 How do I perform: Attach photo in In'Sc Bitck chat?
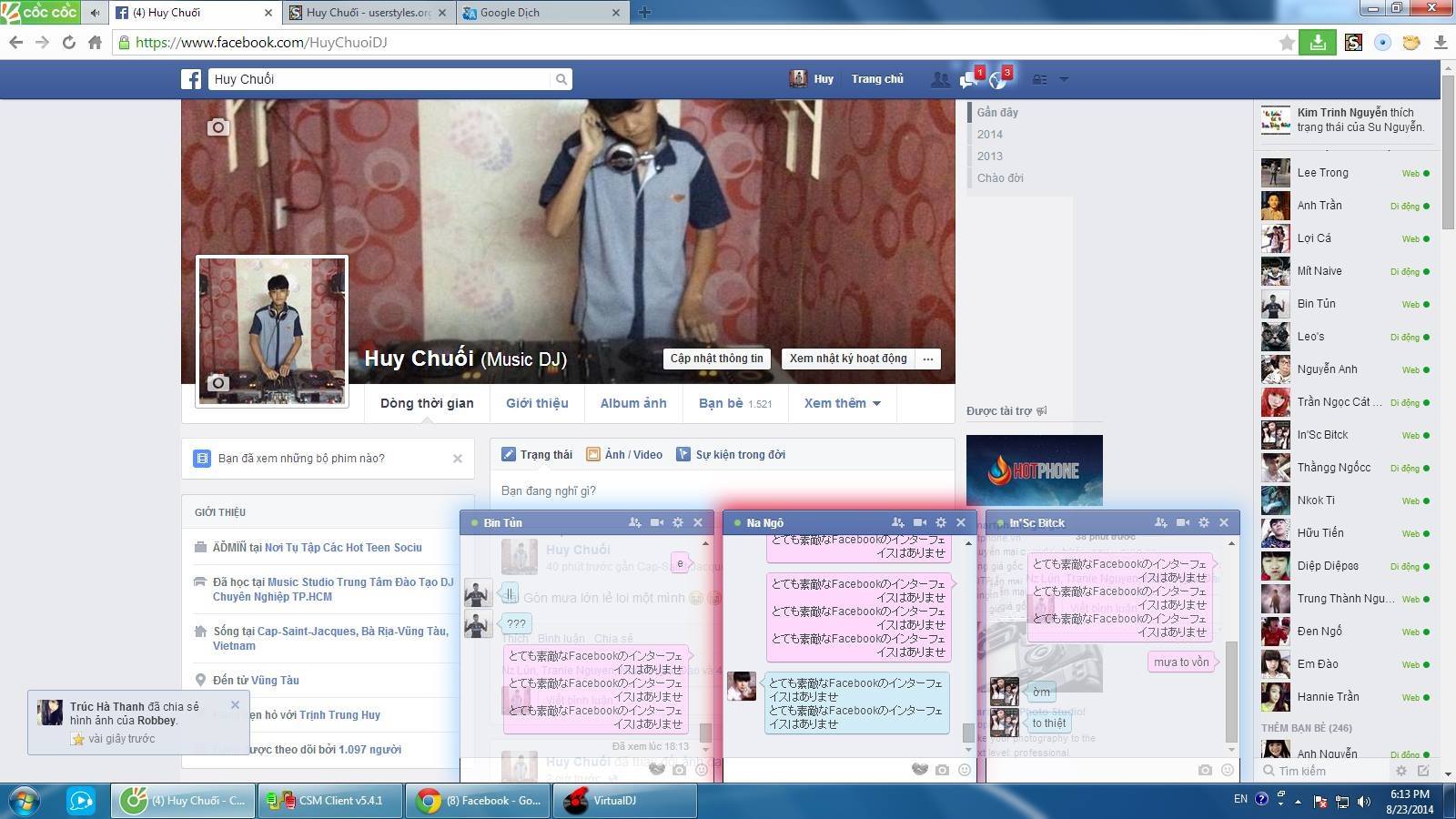(x=1206, y=770)
